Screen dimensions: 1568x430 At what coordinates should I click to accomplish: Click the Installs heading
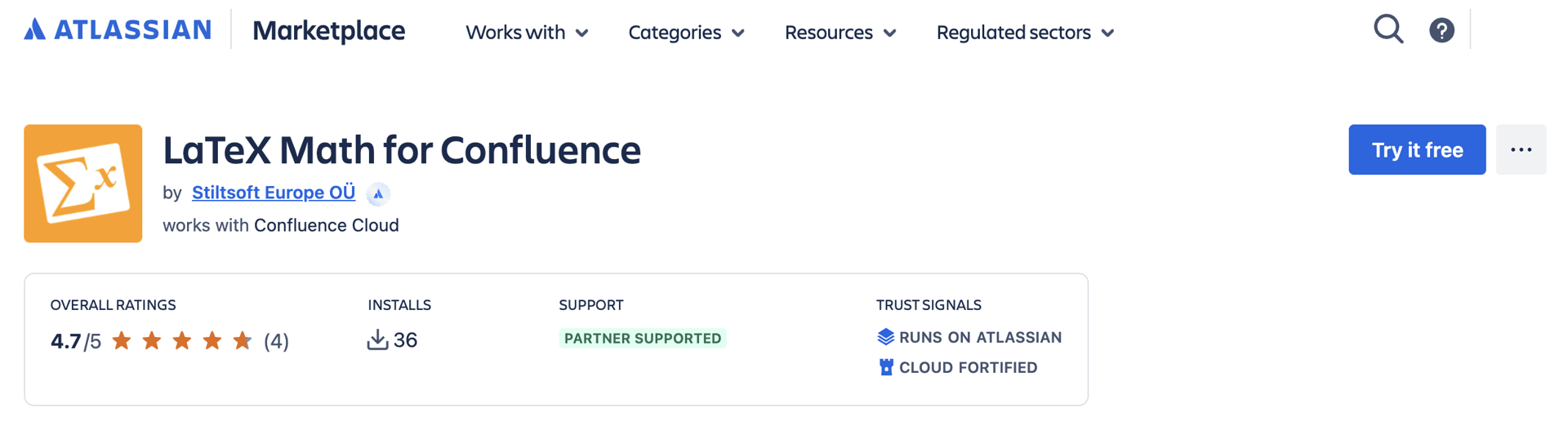tap(399, 305)
